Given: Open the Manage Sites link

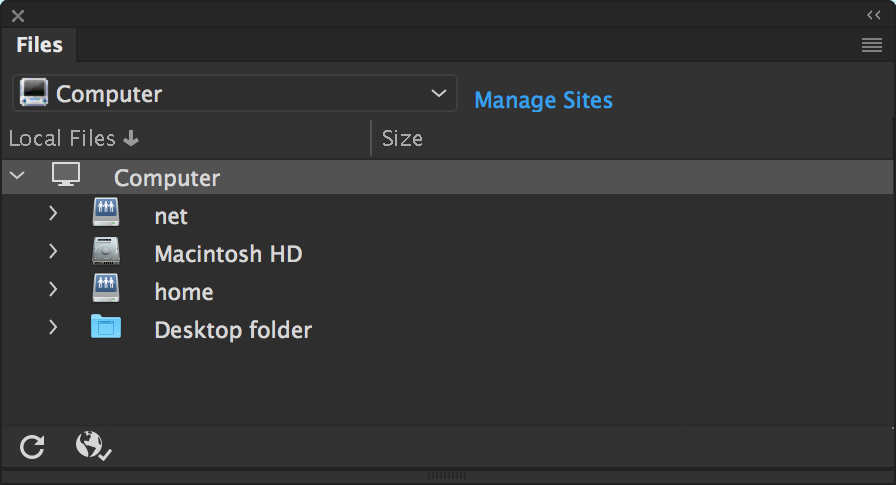Looking at the screenshot, I should click(543, 100).
